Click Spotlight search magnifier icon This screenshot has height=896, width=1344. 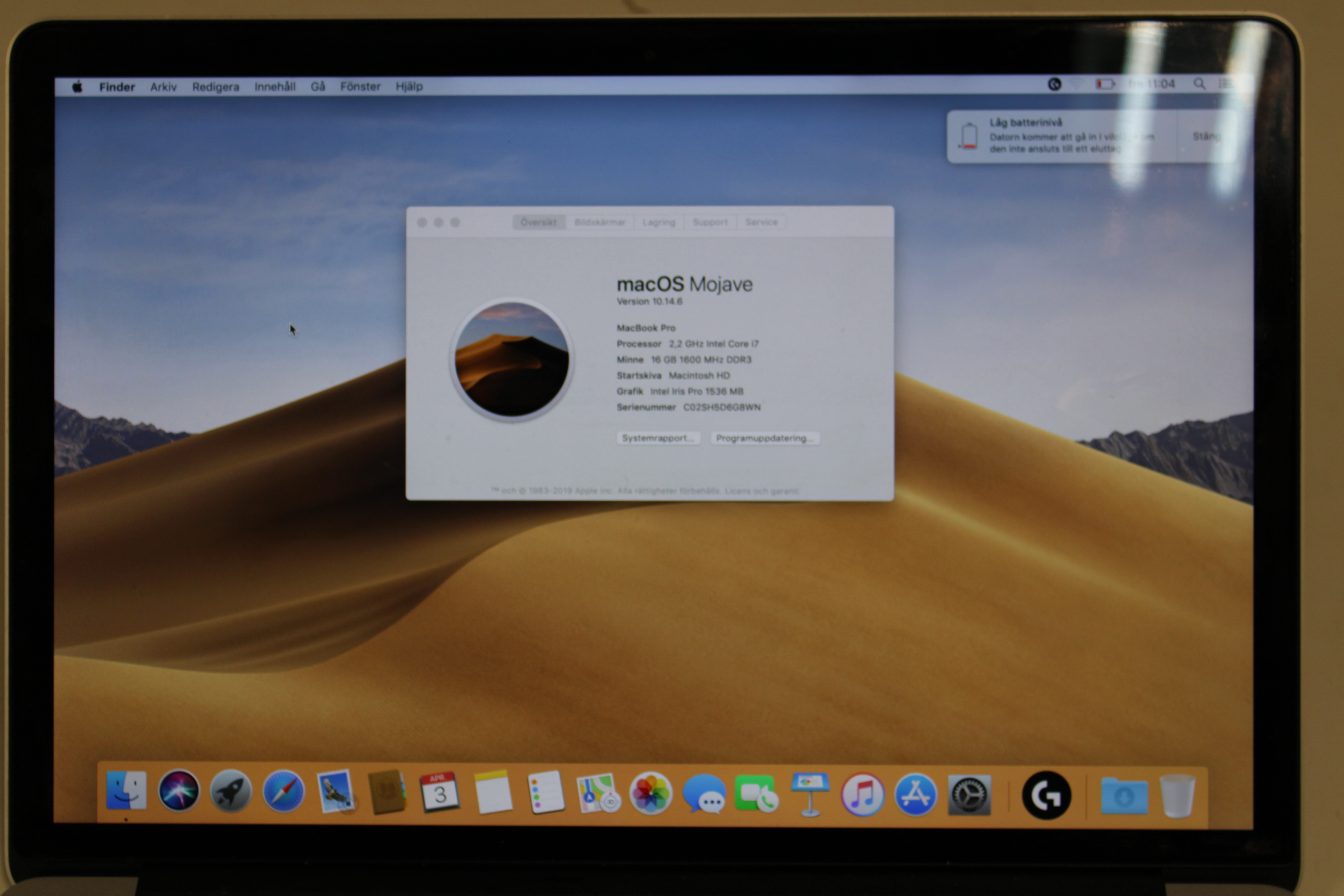pos(1199,84)
